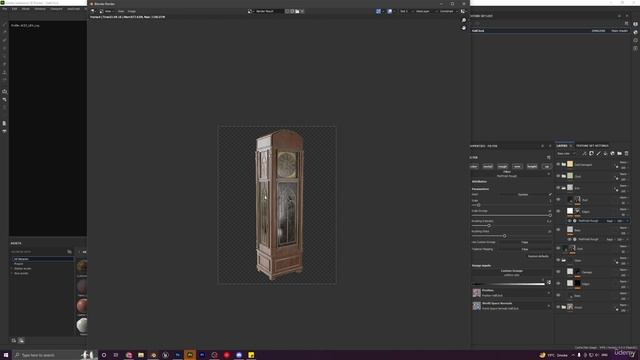This screenshot has width=640, height=360.
Task: Open the File menu in Substance Painter
Action: pyautogui.click(x=4, y=9)
